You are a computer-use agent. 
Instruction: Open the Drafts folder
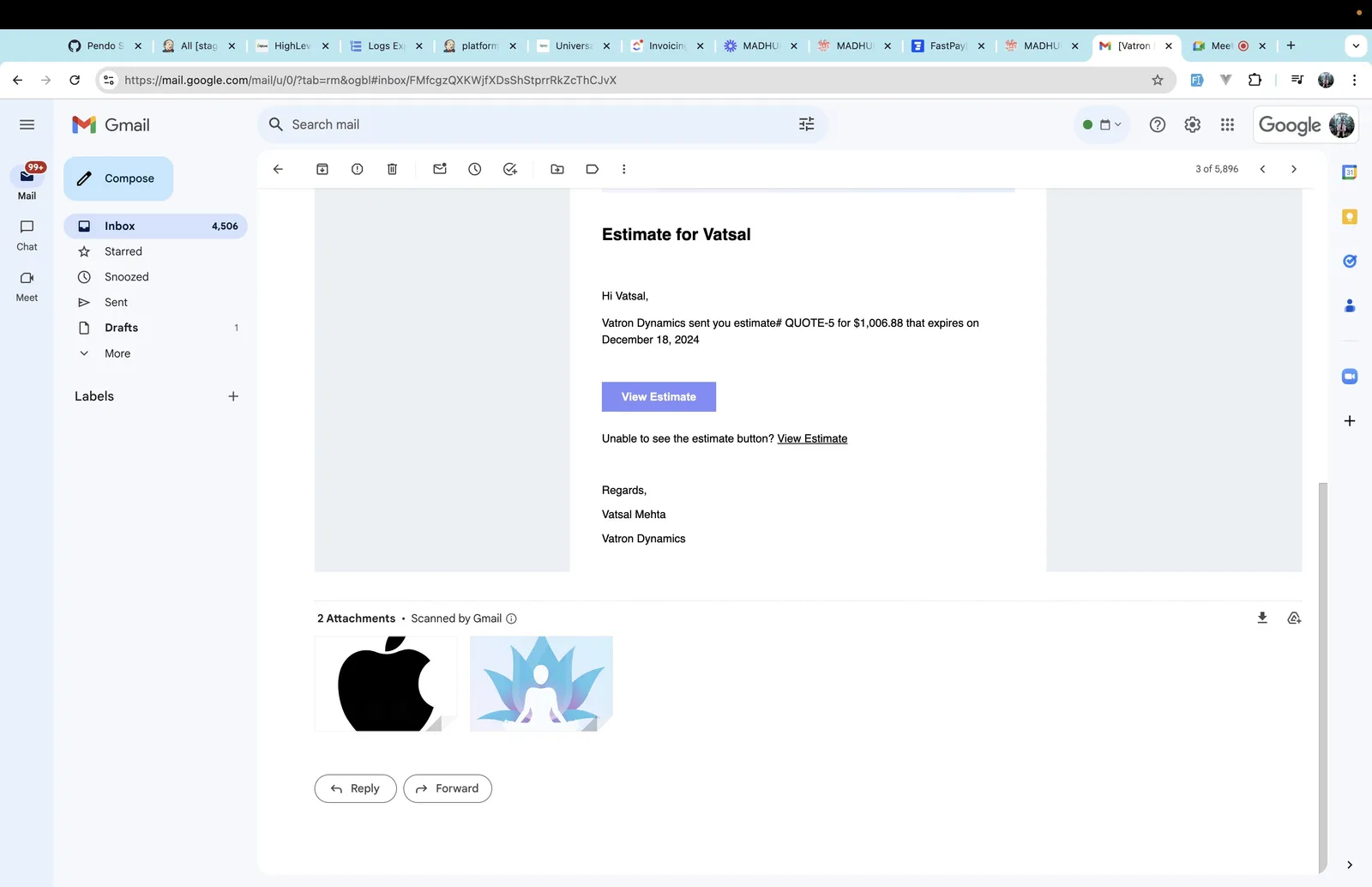click(x=155, y=328)
